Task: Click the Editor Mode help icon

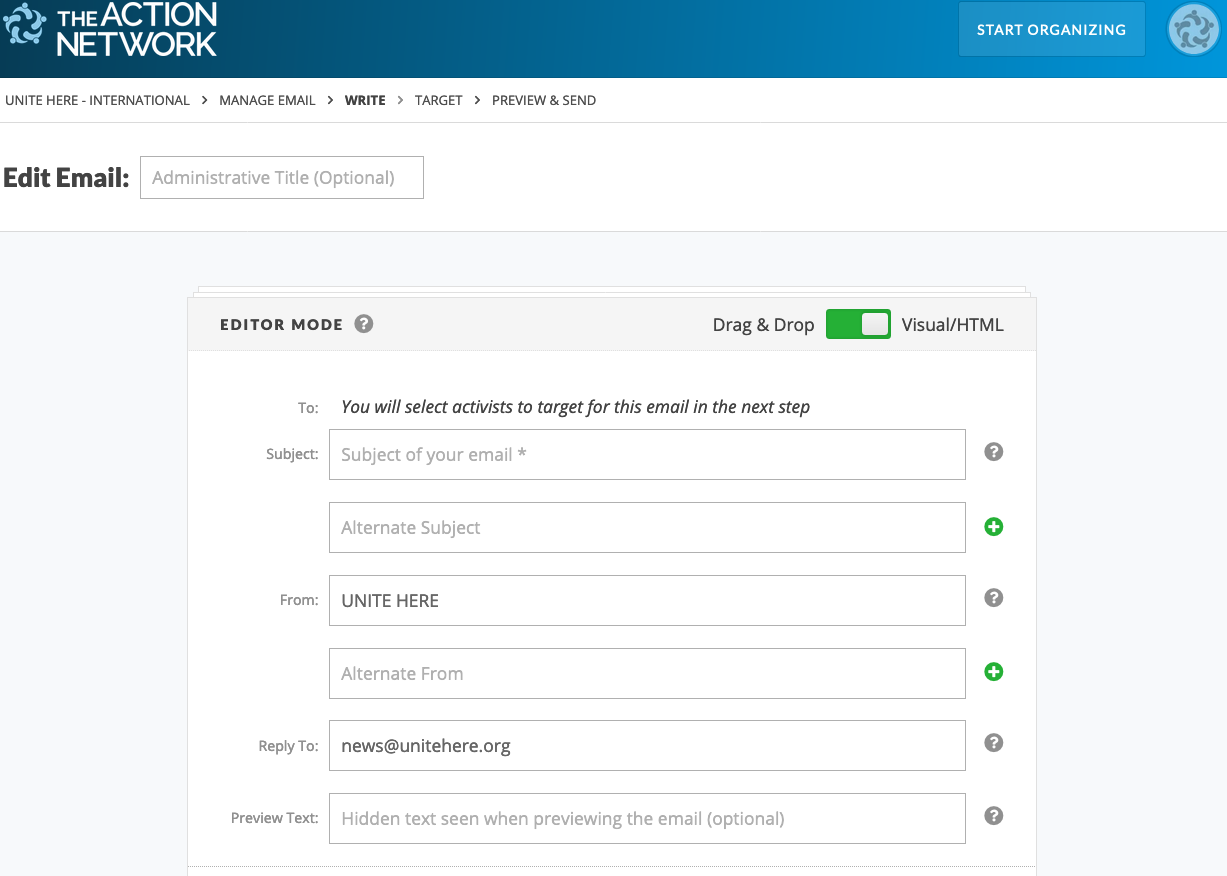Action: tap(364, 324)
